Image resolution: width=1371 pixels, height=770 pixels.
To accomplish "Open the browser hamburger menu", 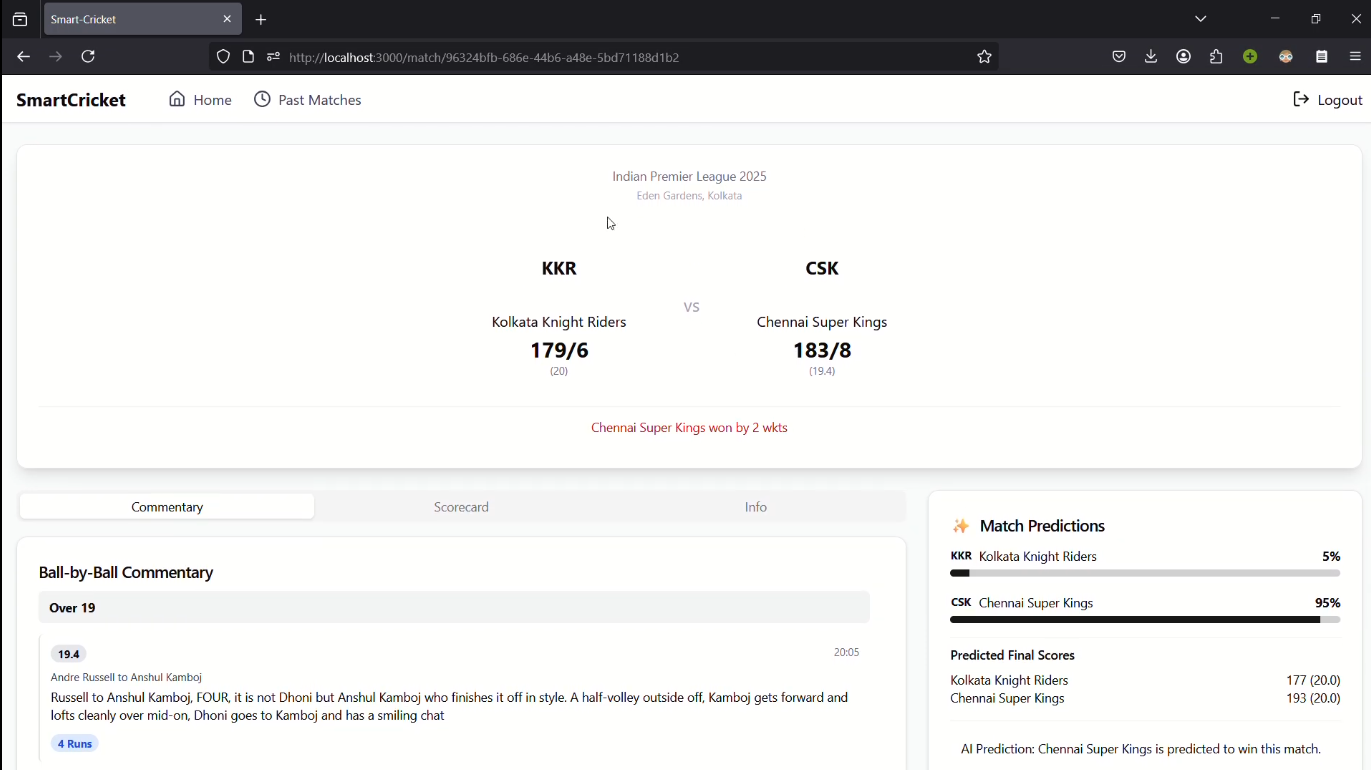I will 1355,57.
